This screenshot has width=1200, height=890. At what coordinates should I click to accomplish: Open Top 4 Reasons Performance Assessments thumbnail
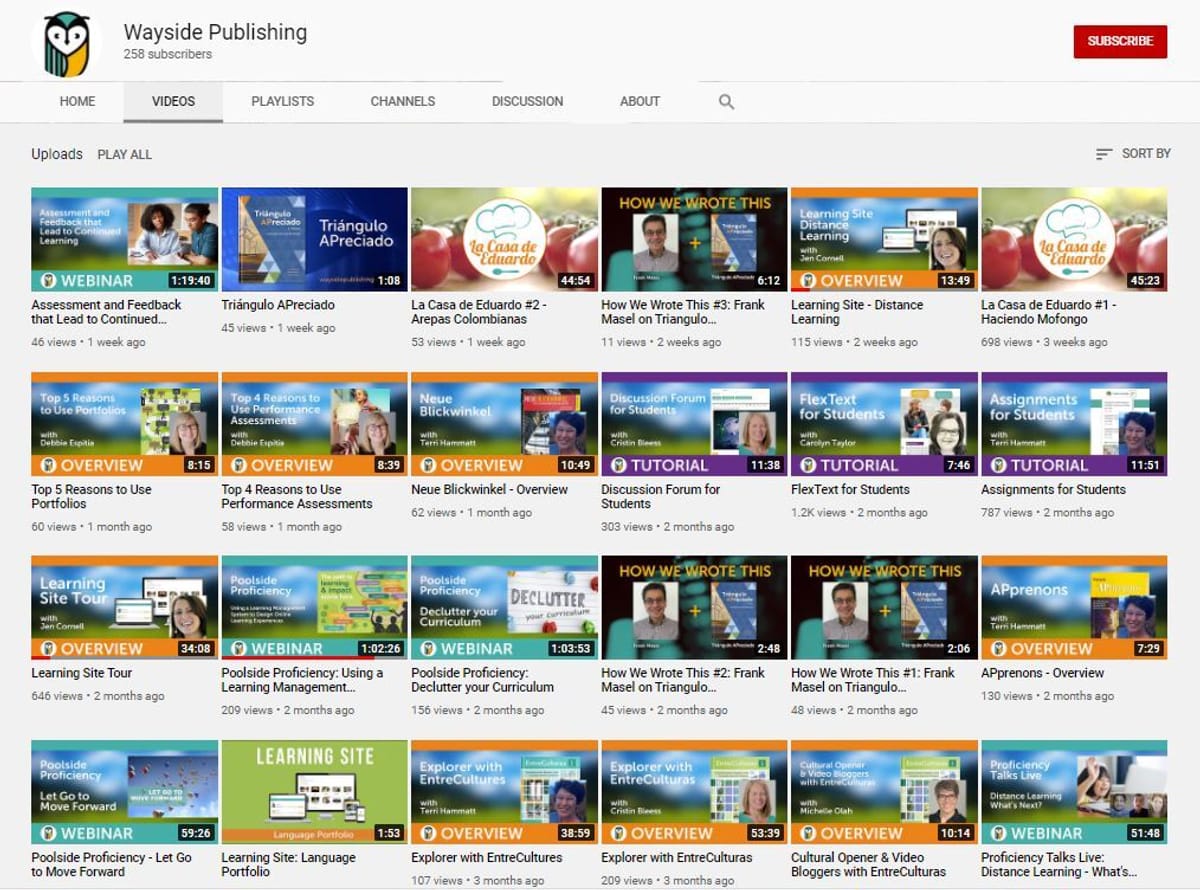tap(314, 424)
